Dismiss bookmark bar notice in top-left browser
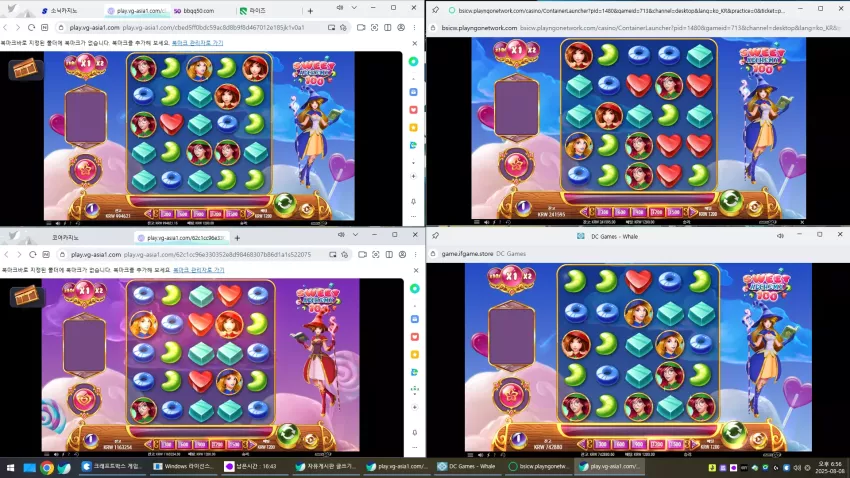The image size is (850, 478). click(415, 43)
